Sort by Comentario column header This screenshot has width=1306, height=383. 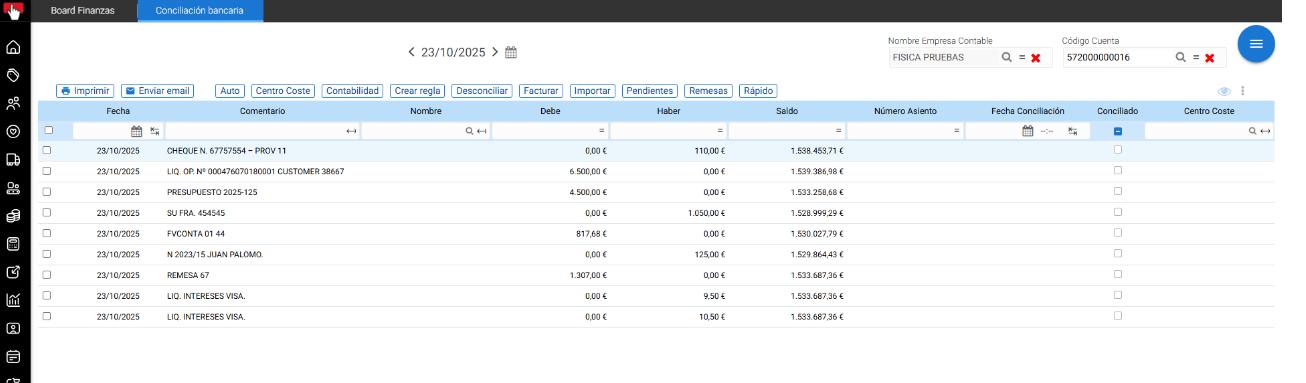(x=262, y=111)
